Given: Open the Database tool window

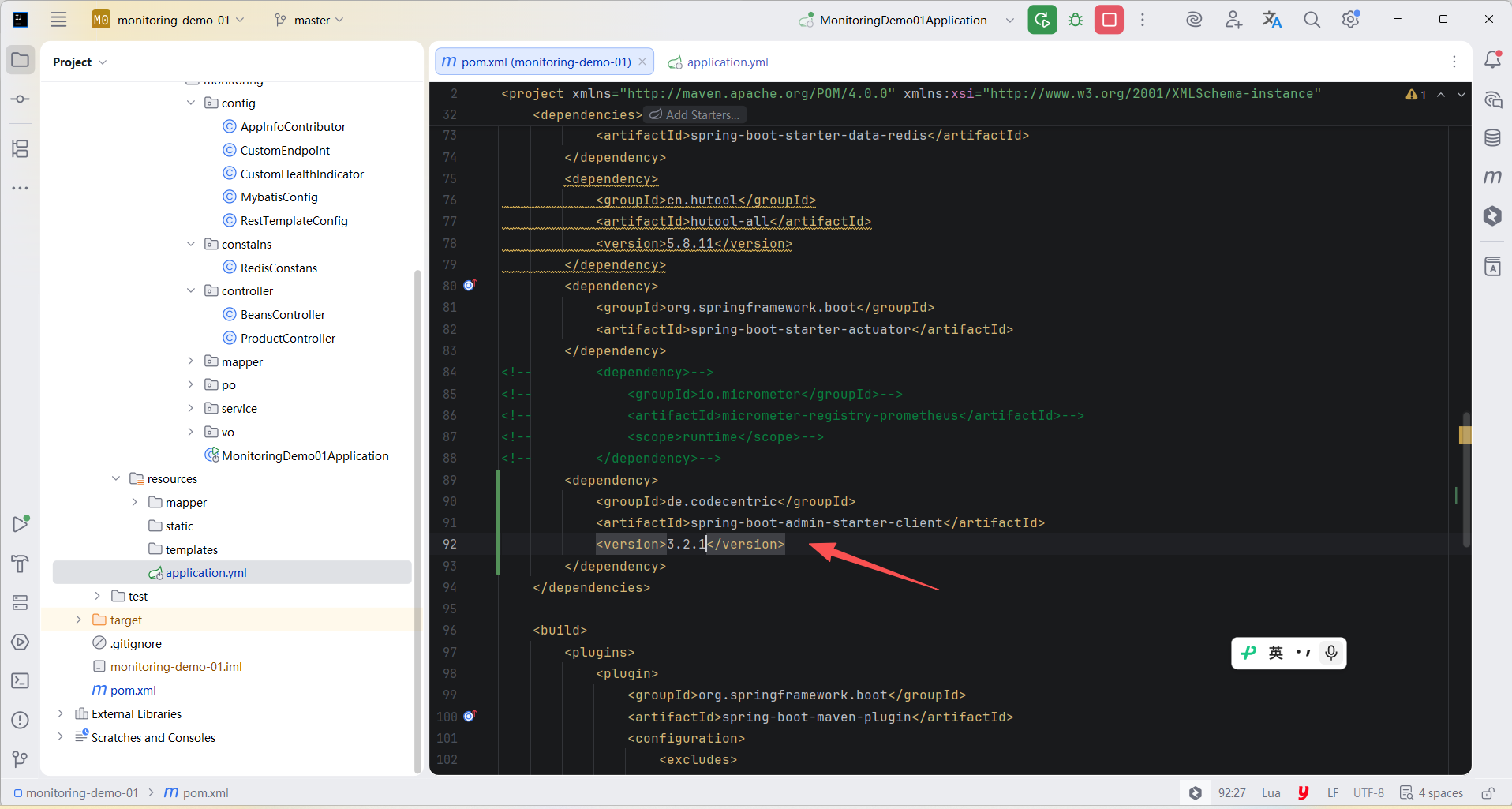Looking at the screenshot, I should click(x=1492, y=138).
